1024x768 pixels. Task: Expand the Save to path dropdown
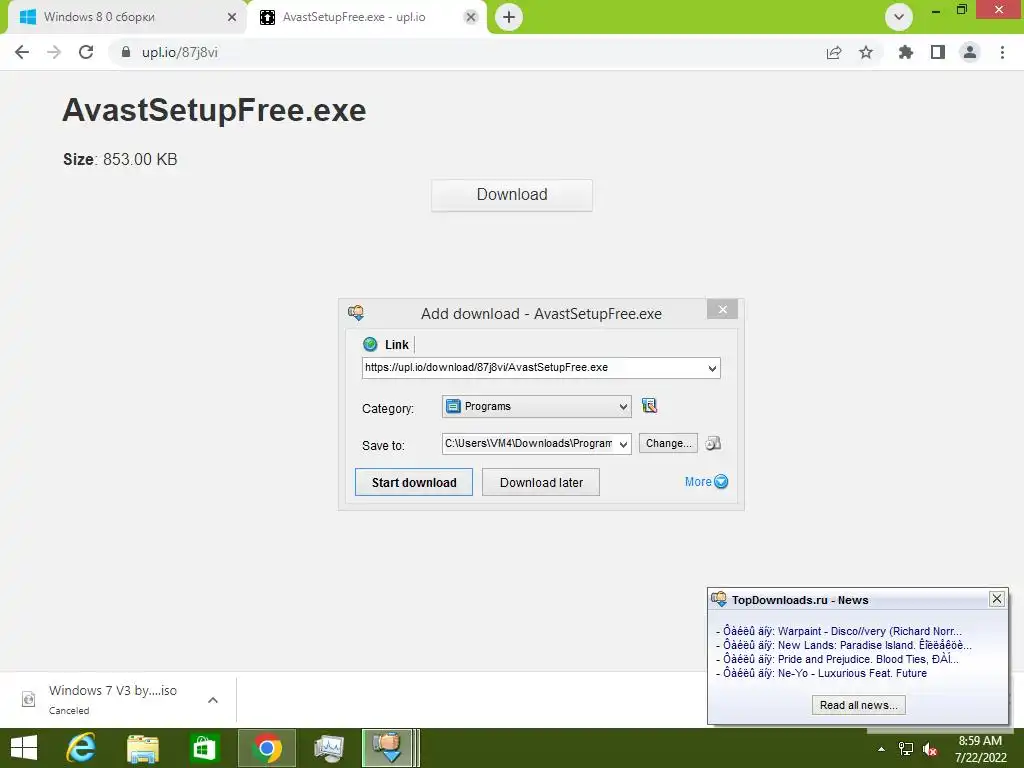pos(624,444)
